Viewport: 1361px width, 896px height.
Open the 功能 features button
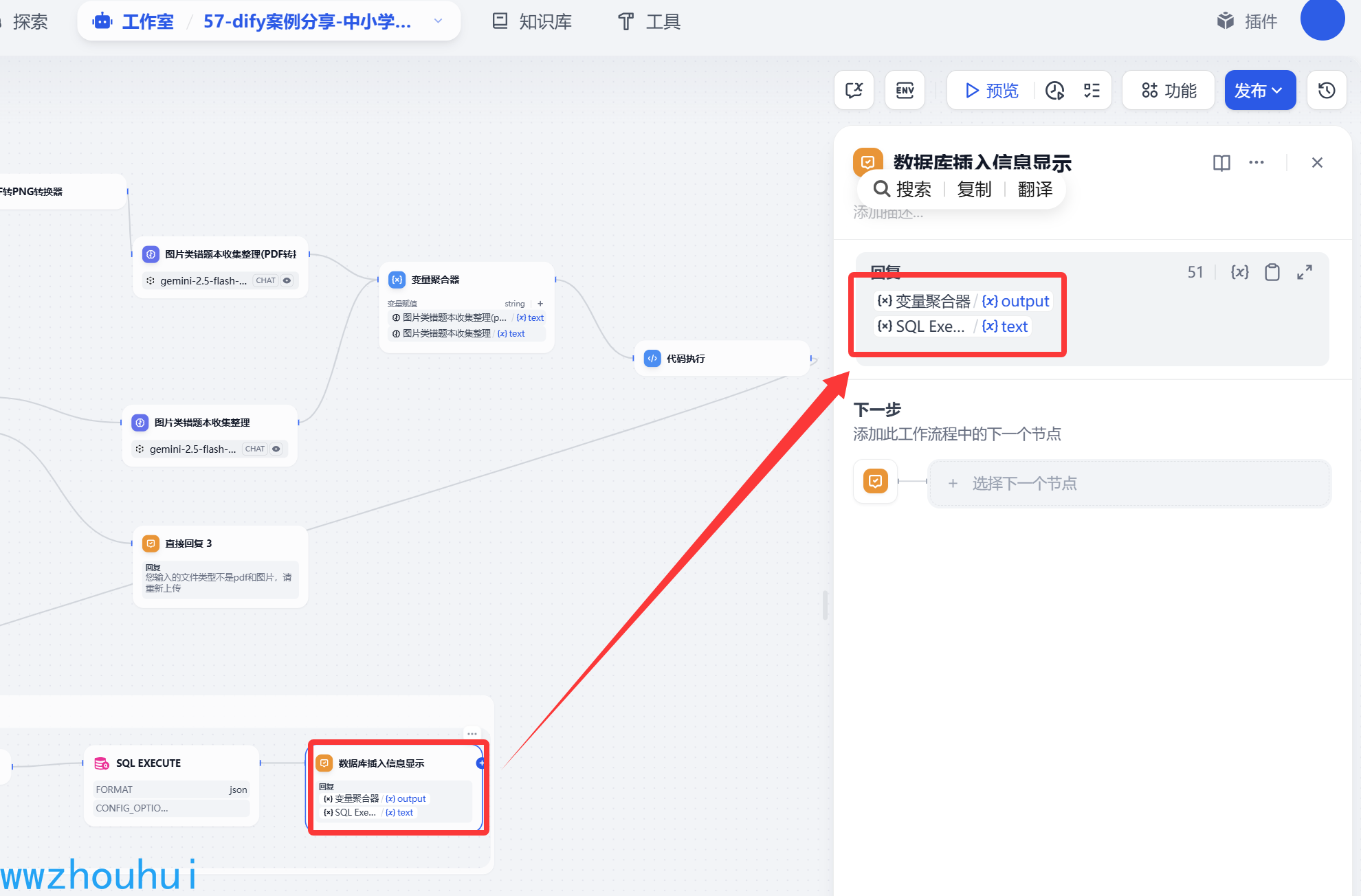pyautogui.click(x=1169, y=90)
